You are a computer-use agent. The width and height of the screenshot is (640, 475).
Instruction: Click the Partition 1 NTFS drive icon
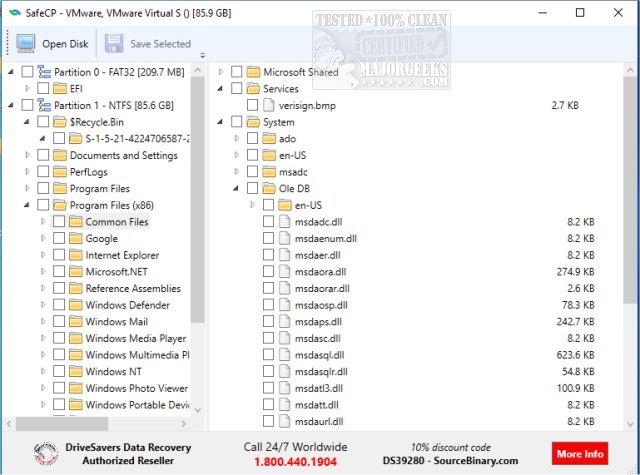(44, 105)
